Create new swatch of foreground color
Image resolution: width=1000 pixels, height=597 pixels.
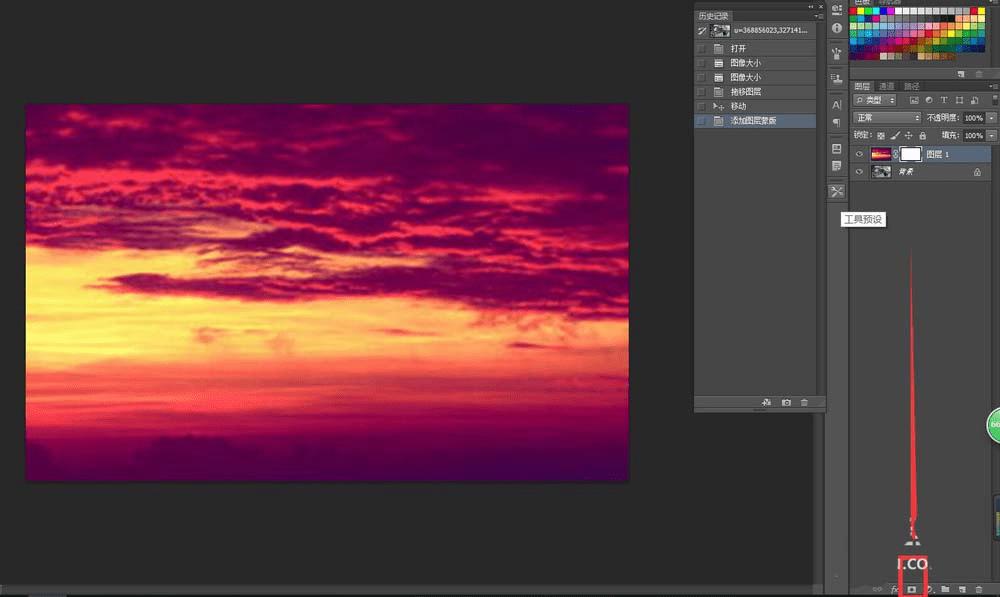coord(960,74)
